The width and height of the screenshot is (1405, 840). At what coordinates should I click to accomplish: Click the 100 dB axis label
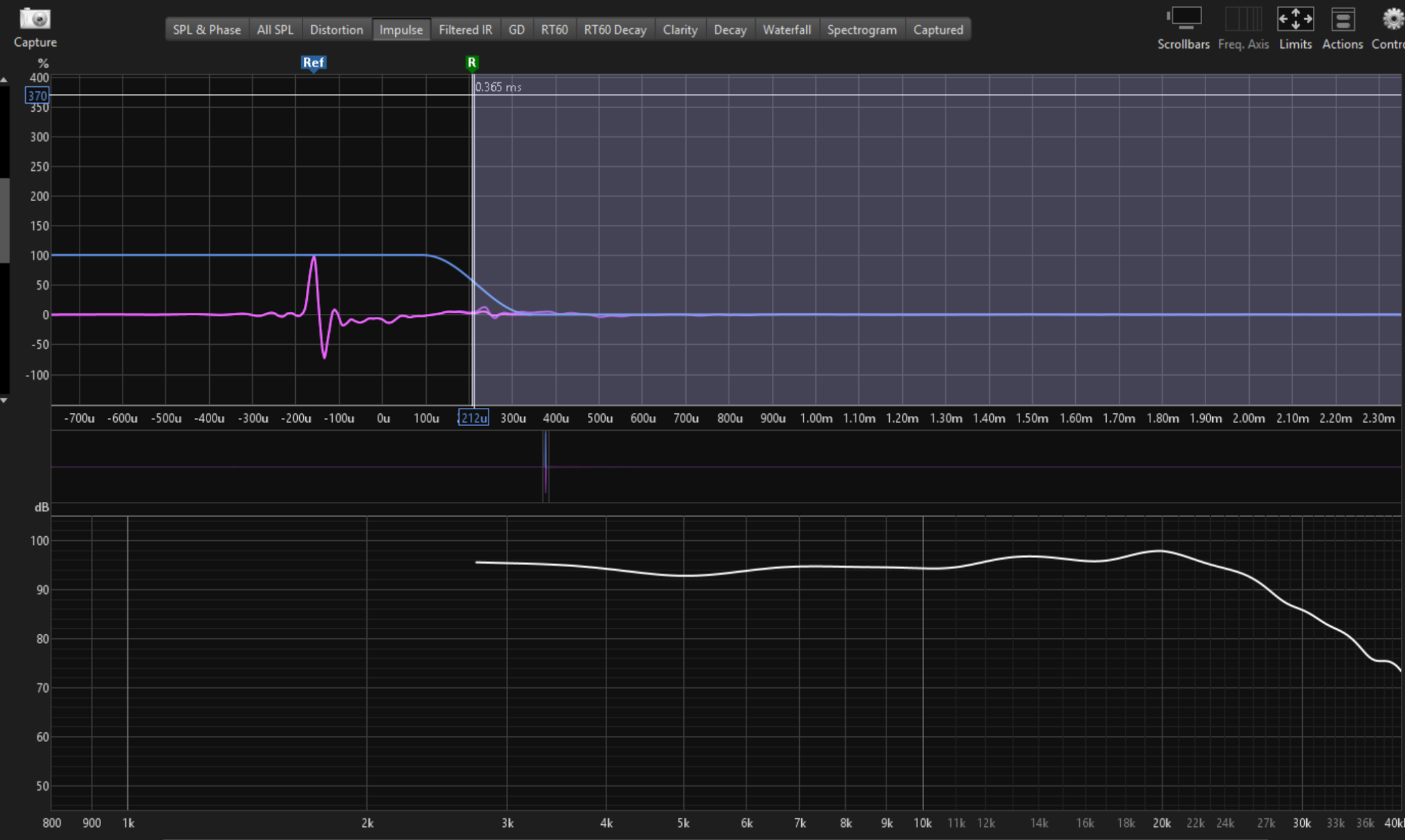coord(40,540)
